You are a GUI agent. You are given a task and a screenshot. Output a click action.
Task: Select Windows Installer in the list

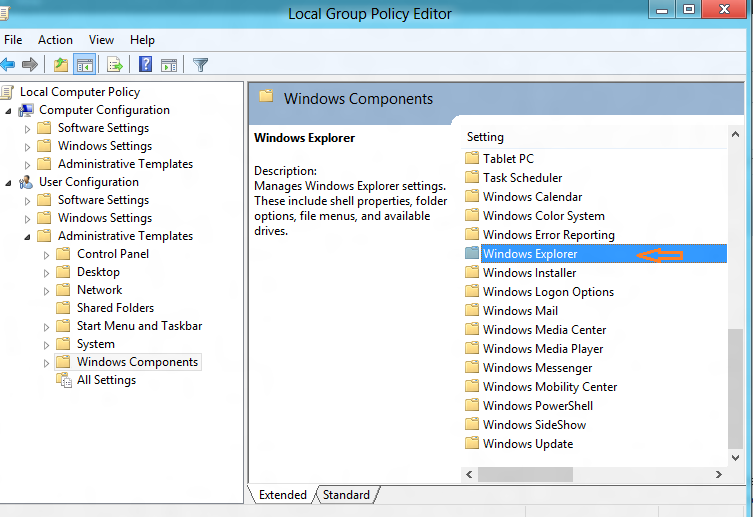[529, 273]
